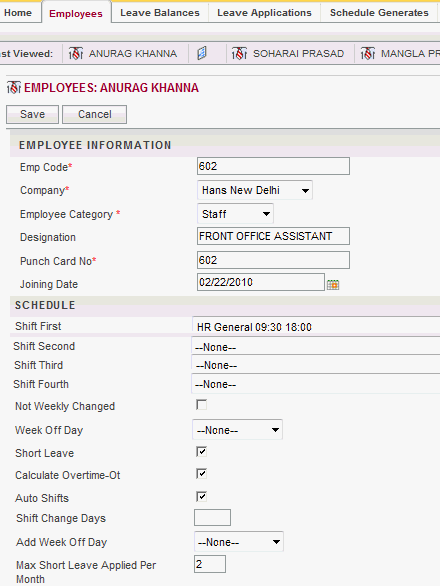The width and height of the screenshot is (440, 586).
Task: Disable the Auto Shifts checkbox
Action: [x=201, y=496]
